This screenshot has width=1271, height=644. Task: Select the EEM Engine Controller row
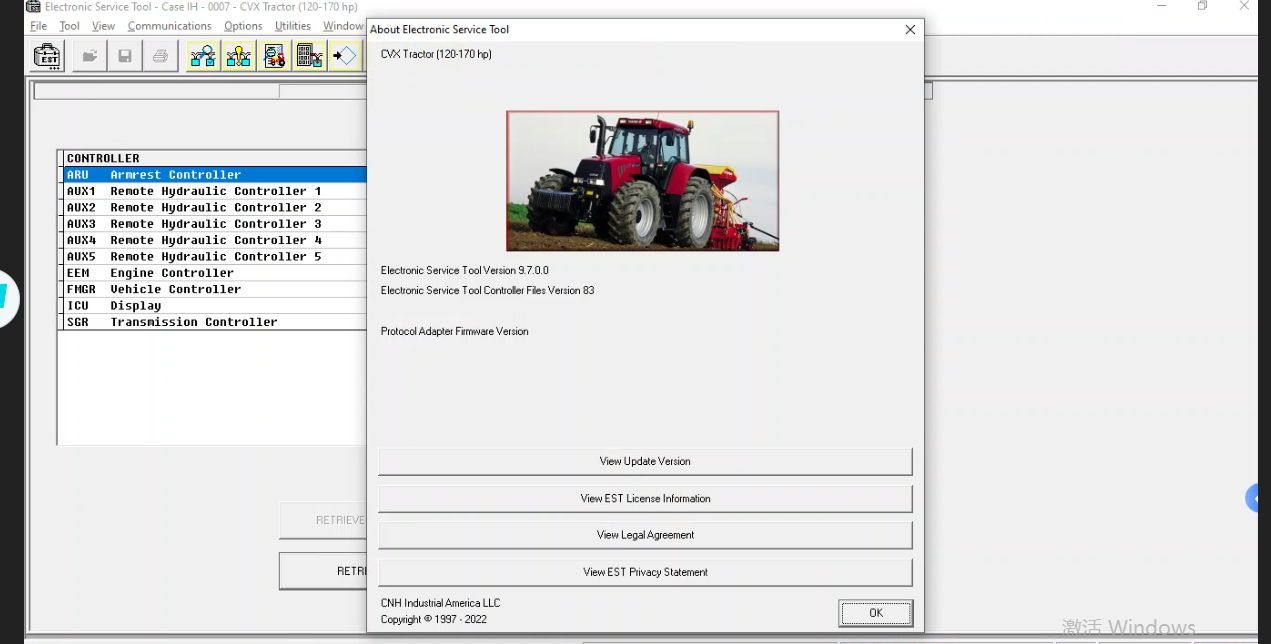(x=215, y=273)
